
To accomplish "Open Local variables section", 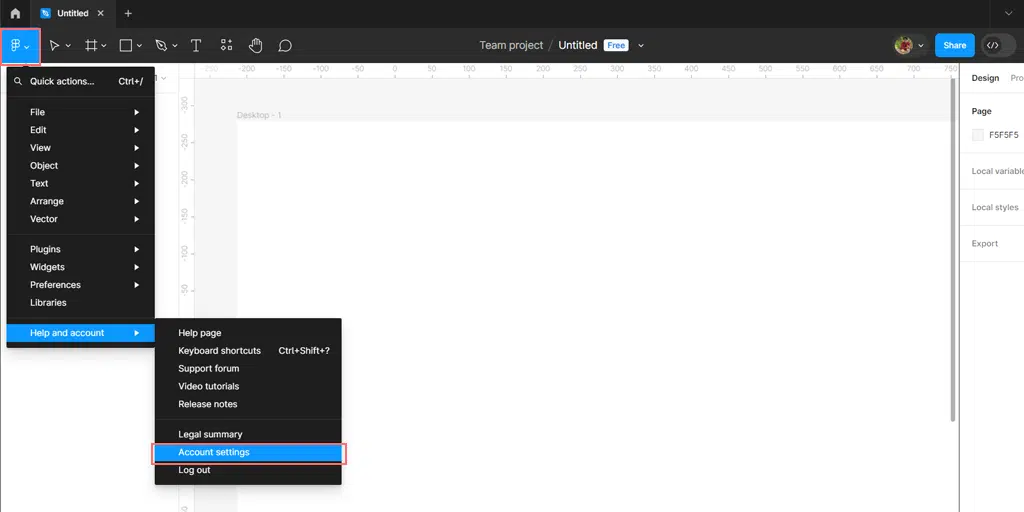I will pos(997,171).
